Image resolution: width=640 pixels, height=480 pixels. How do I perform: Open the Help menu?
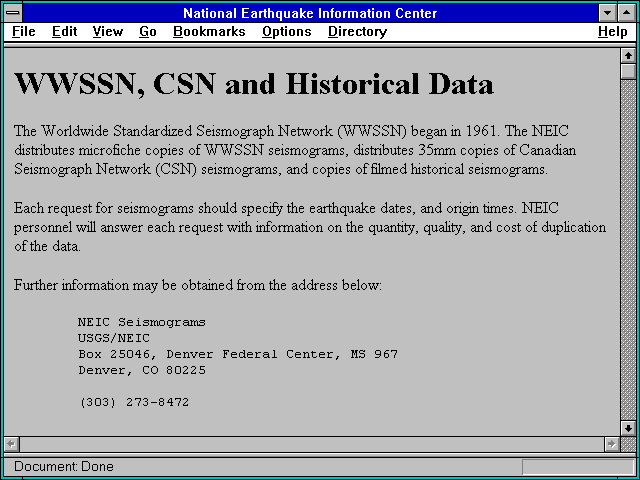point(613,31)
